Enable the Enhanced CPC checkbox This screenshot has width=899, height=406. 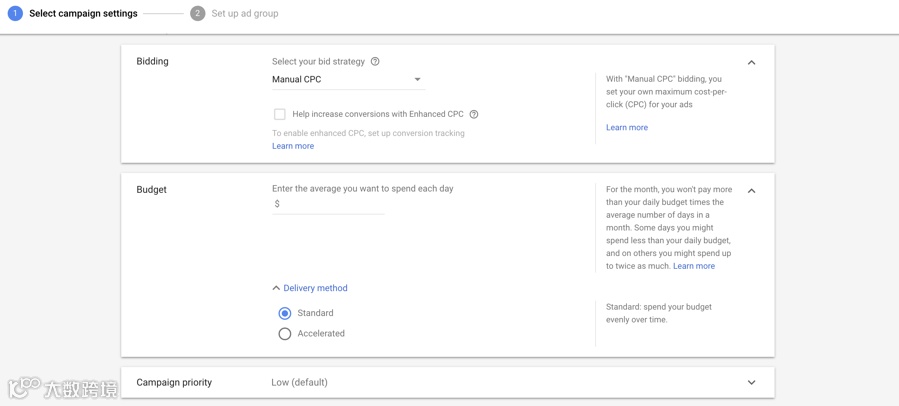(x=280, y=114)
